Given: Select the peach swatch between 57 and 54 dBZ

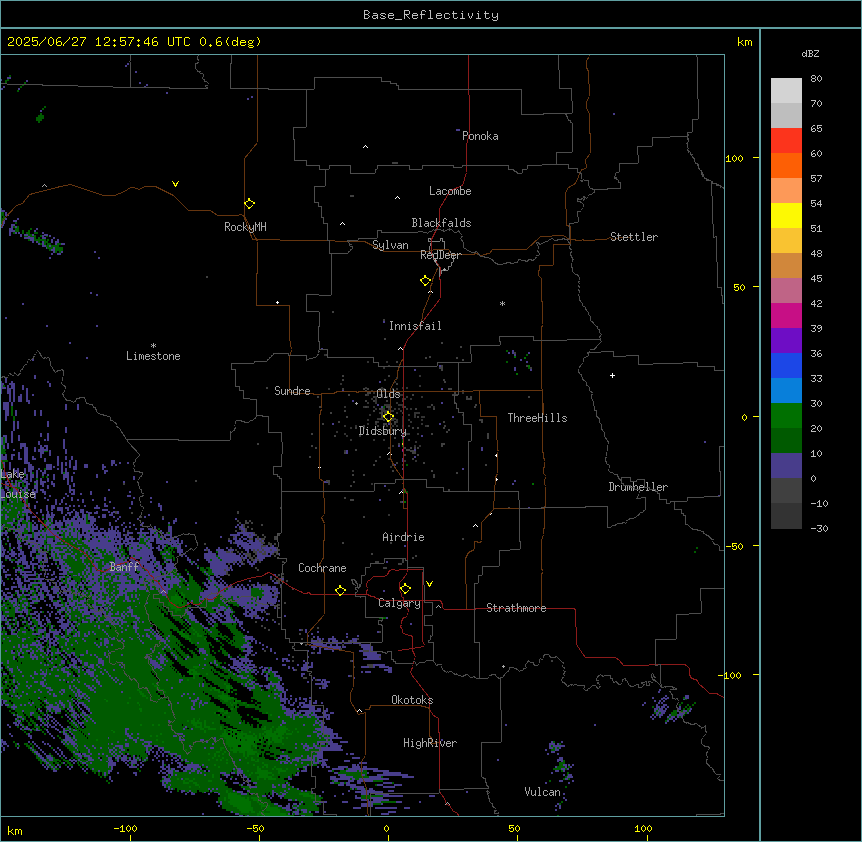Looking at the screenshot, I should 786,190.
